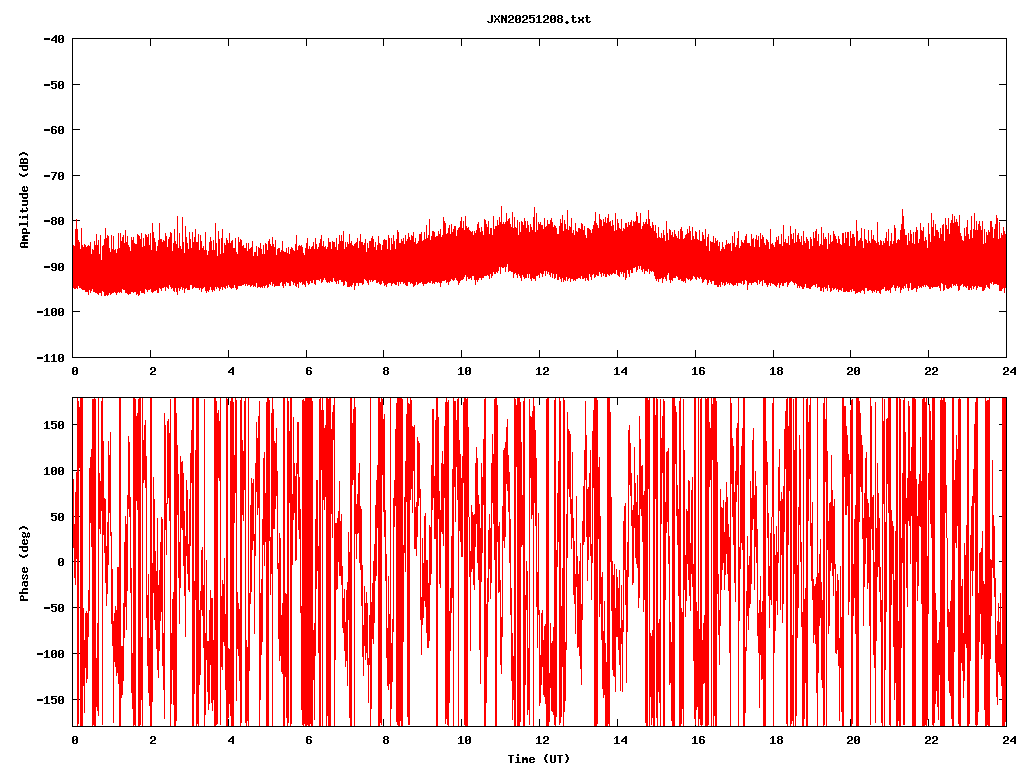This screenshot has height=768, width=1024.
Task: Select the -150 phase axis tick label
Action: pyautogui.click(x=51, y=699)
